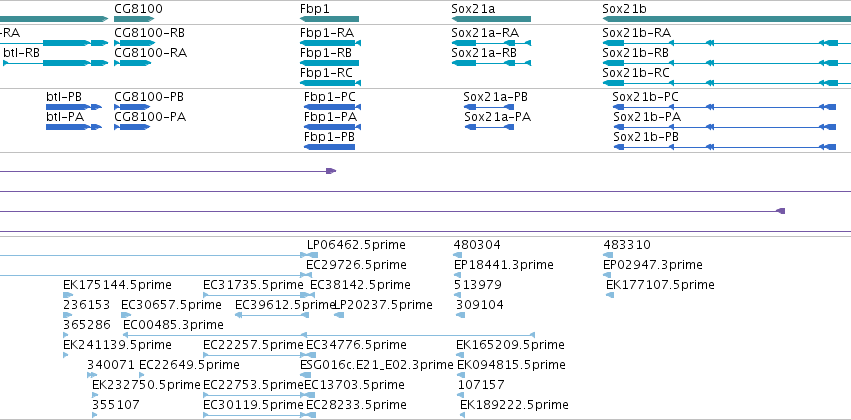Image resolution: width=851 pixels, height=420 pixels.
Task: Select EST EC31735.5prime
Action: click(x=253, y=285)
